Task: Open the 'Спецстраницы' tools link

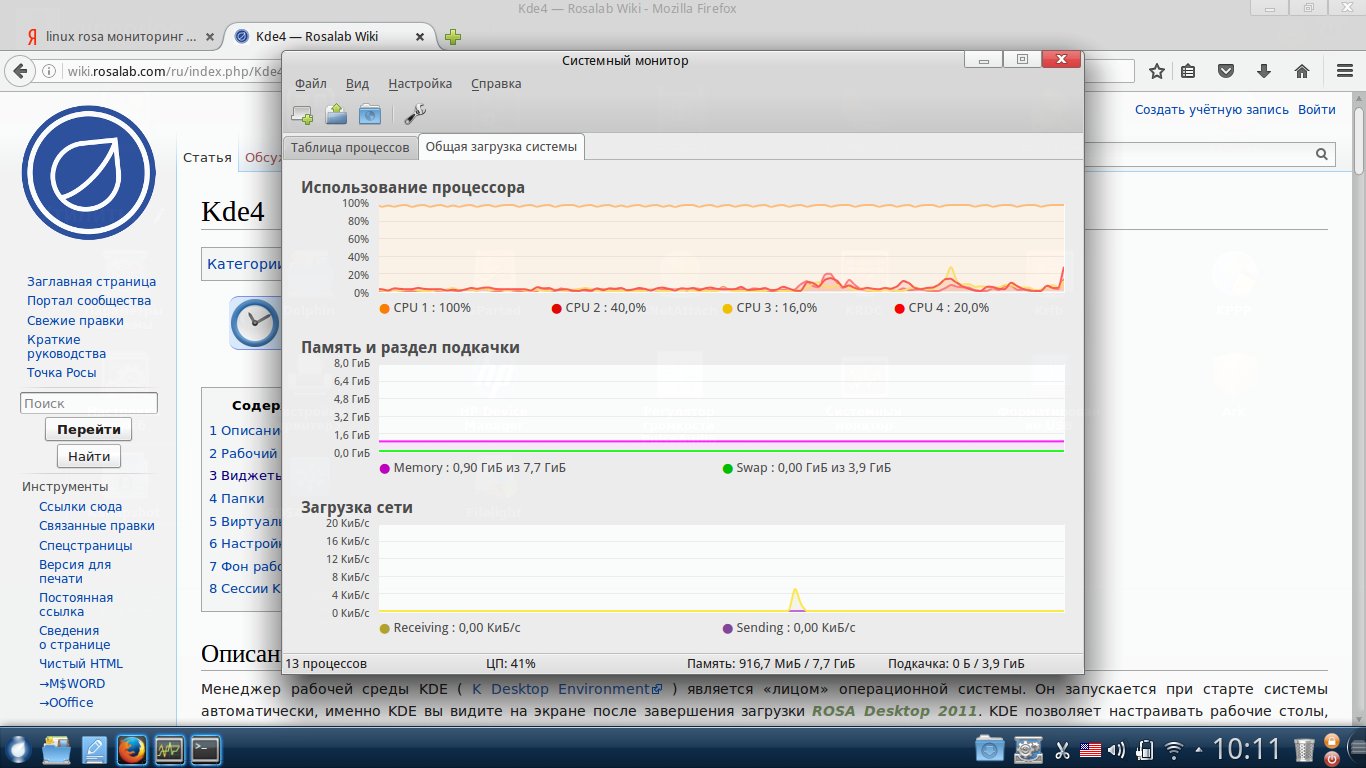Action: click(86, 546)
